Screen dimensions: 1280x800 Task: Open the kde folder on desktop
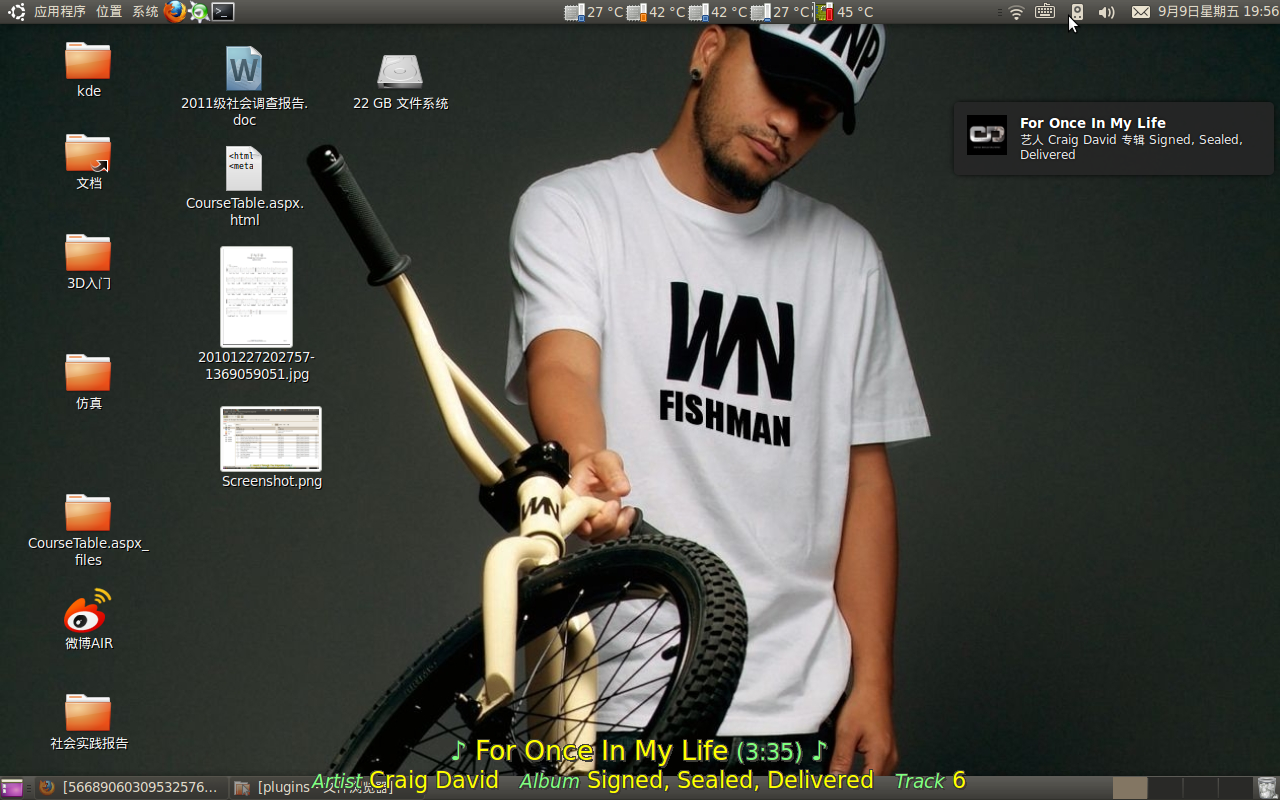coord(88,60)
